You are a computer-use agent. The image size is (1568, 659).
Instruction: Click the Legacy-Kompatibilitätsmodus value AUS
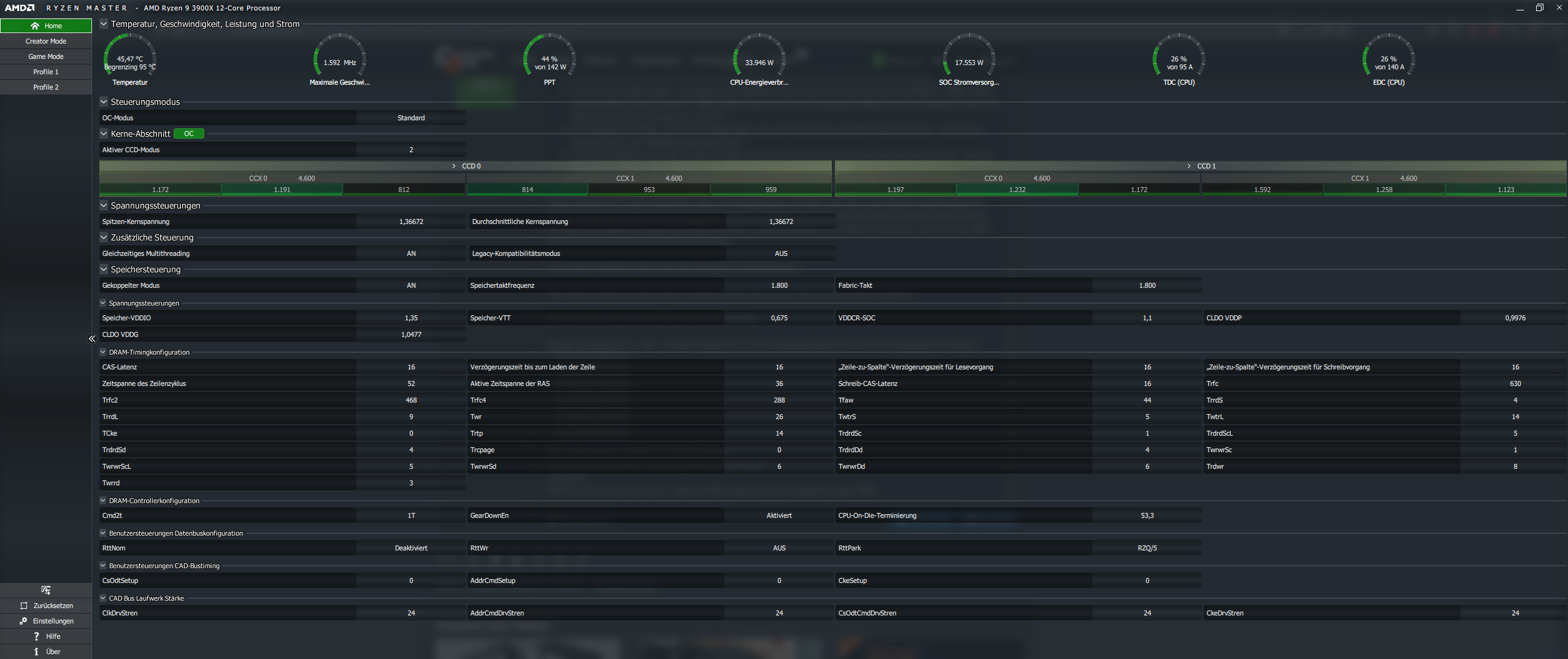click(x=781, y=253)
